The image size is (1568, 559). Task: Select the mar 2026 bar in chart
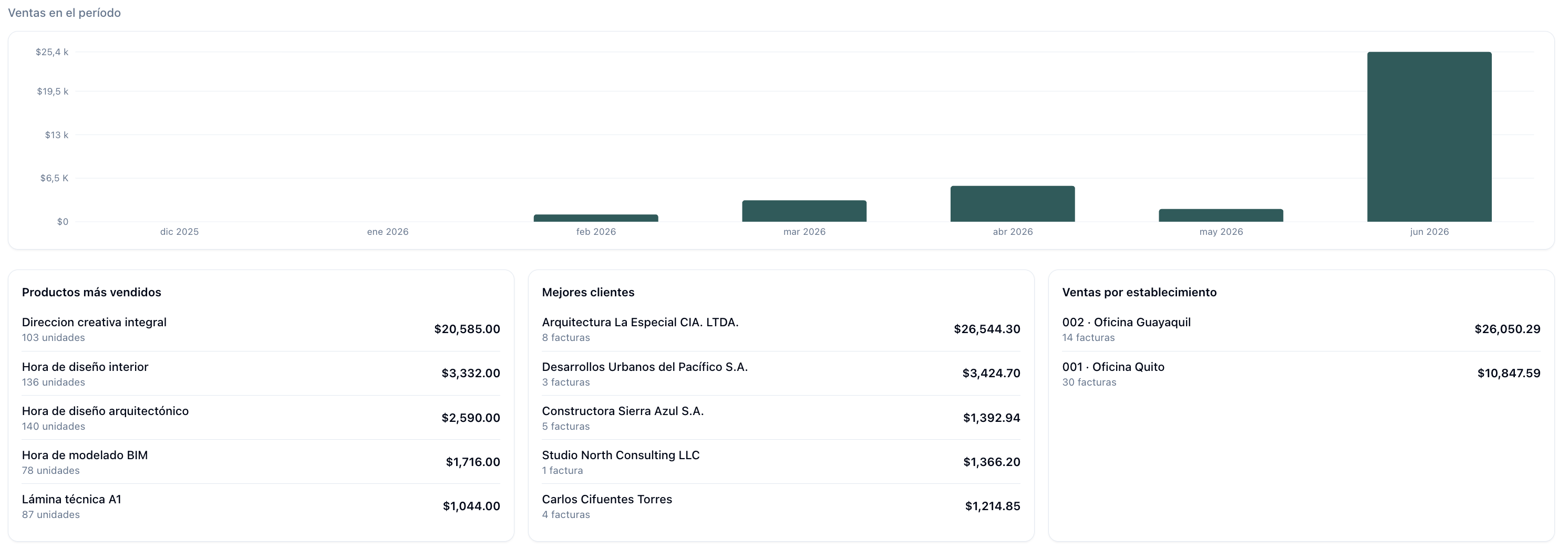[x=804, y=211]
